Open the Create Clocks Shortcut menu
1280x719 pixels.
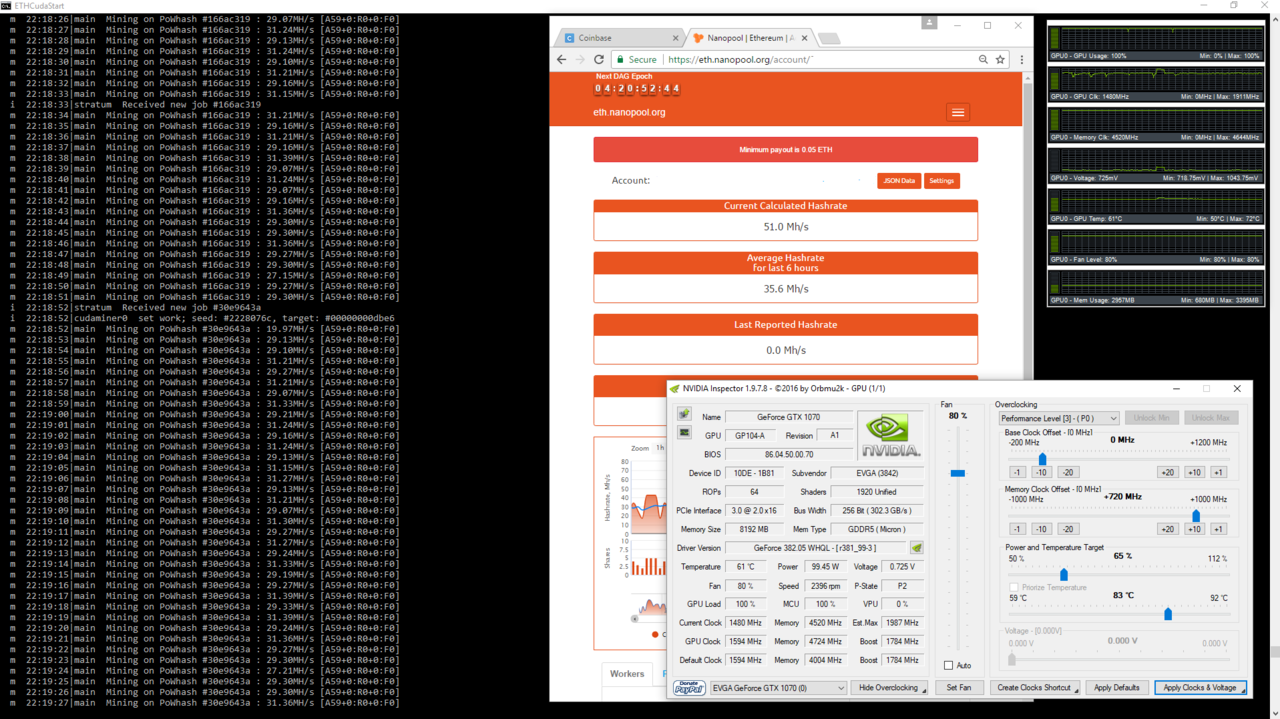click(x=1037, y=688)
